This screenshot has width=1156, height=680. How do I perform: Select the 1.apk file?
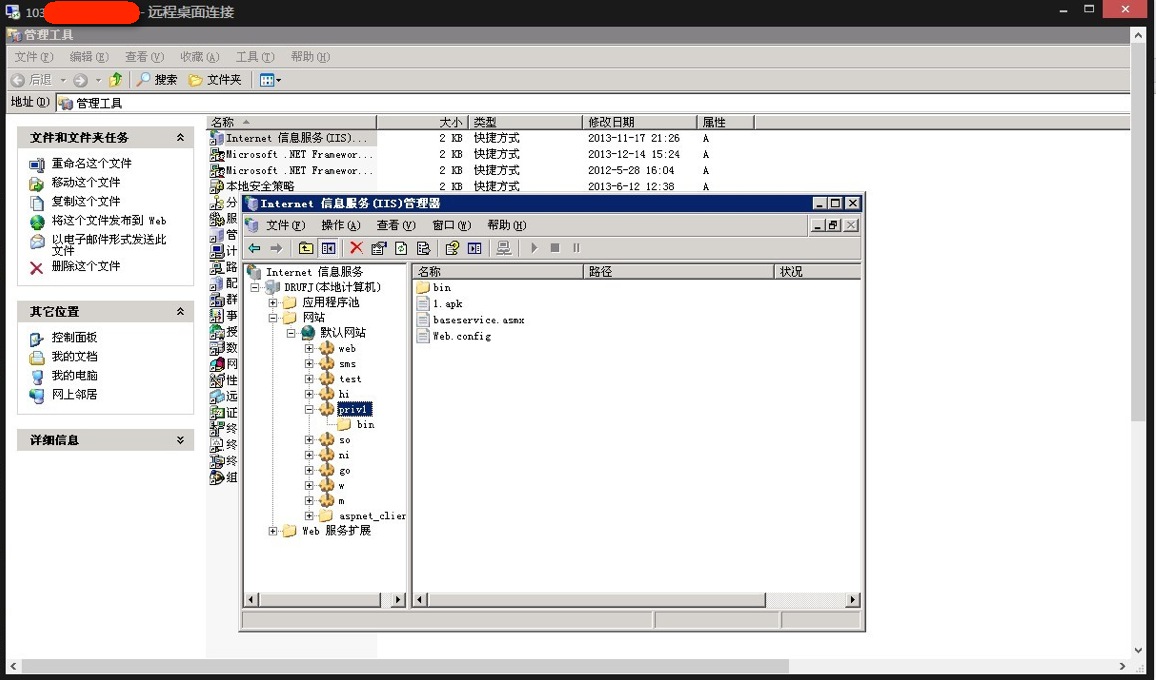click(440, 304)
